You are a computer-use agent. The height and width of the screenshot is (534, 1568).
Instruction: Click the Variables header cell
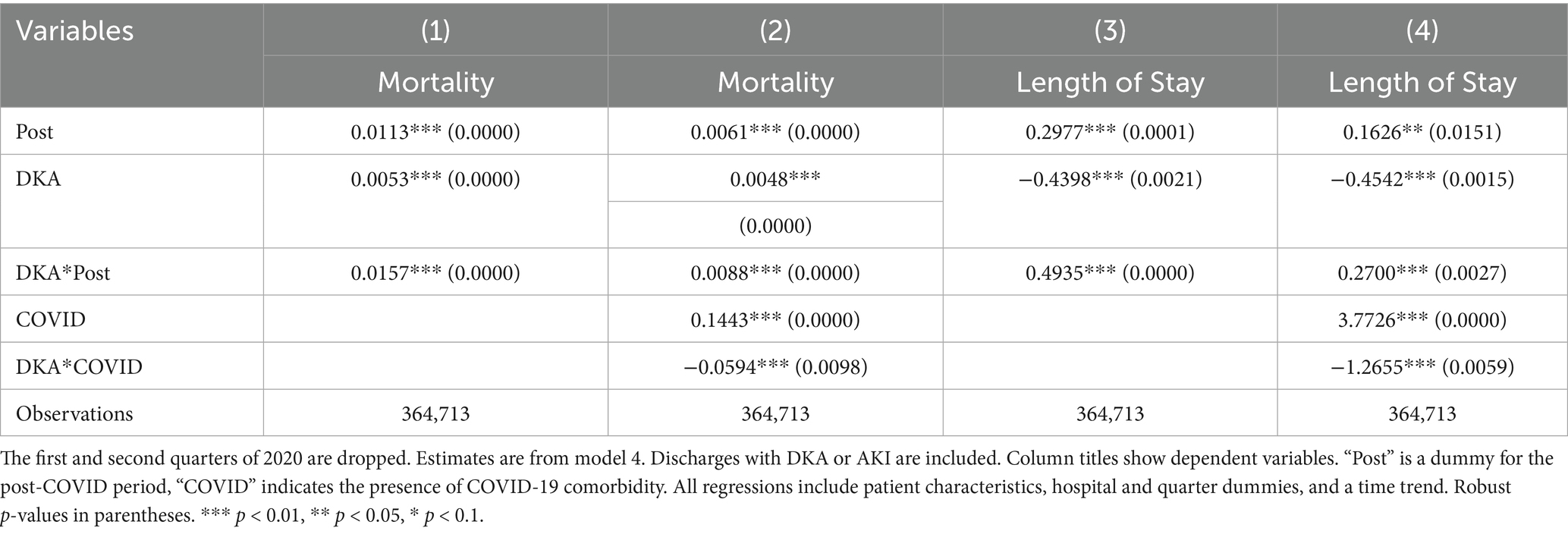tap(132, 55)
